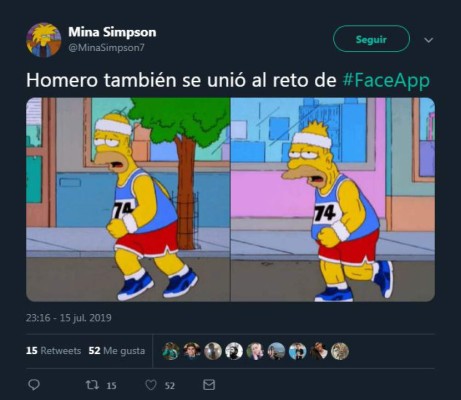Open the #FaceApp hashtag link
This screenshot has height=400, width=461.
[x=386, y=81]
